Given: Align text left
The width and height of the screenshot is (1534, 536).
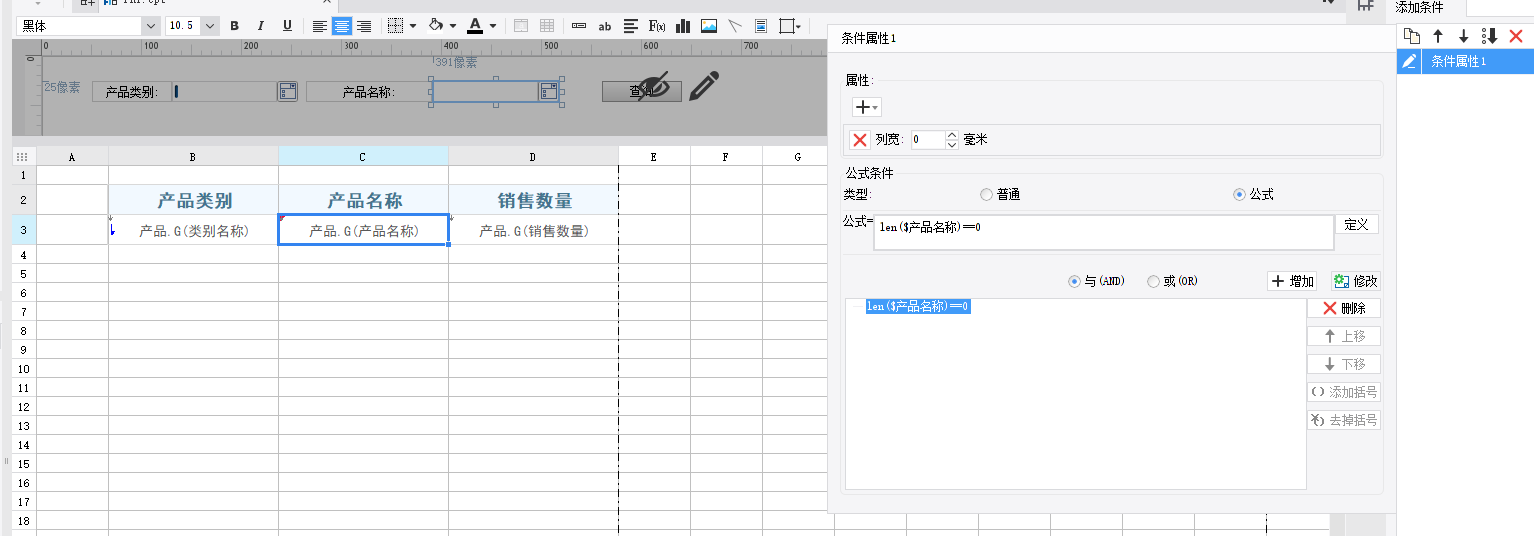Looking at the screenshot, I should pos(320,26).
